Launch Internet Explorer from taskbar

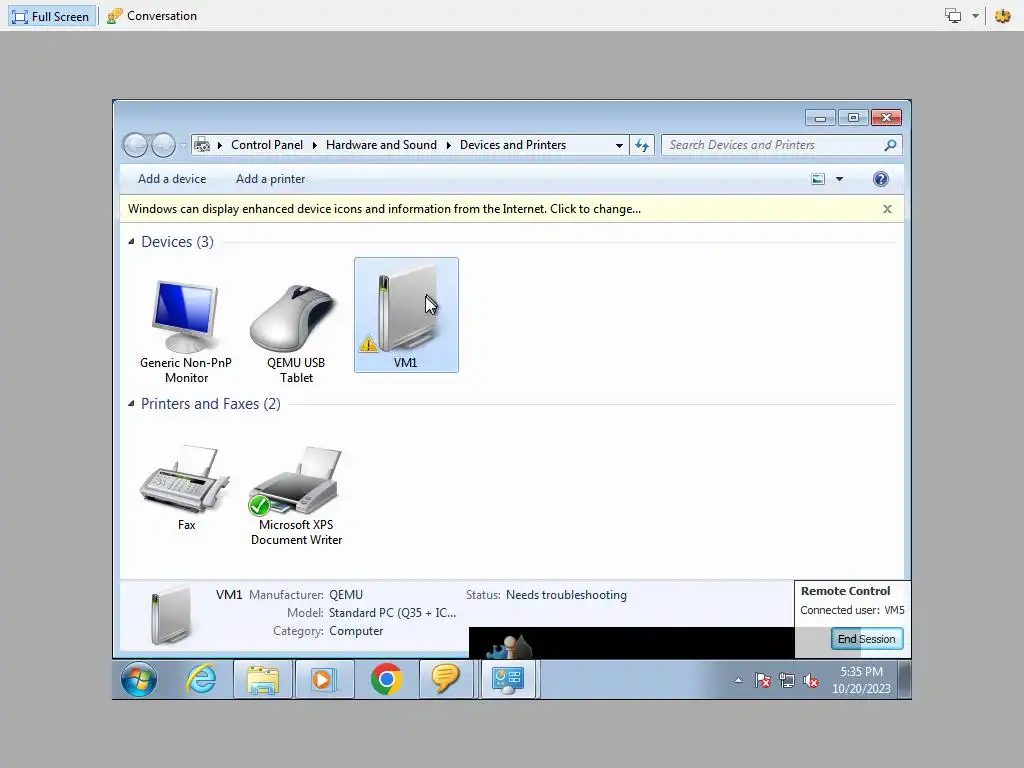point(201,679)
